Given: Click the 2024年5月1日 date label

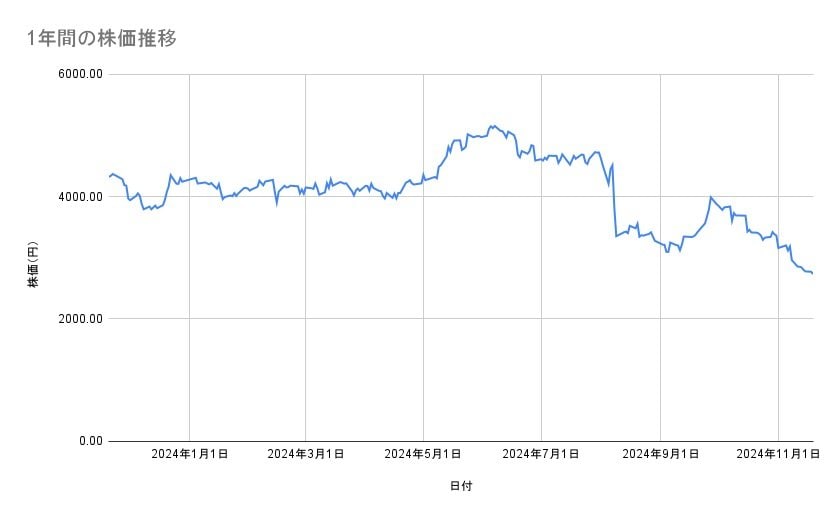Looking at the screenshot, I should coord(423,454).
